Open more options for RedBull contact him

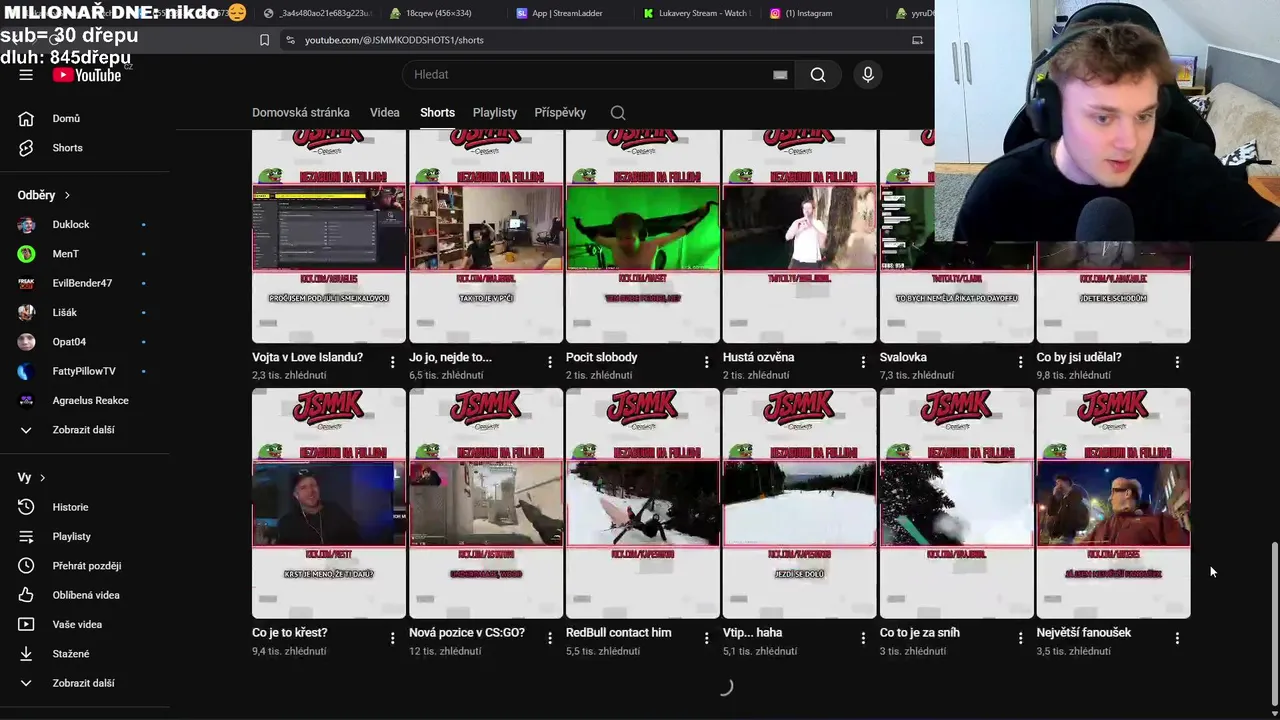click(706, 638)
